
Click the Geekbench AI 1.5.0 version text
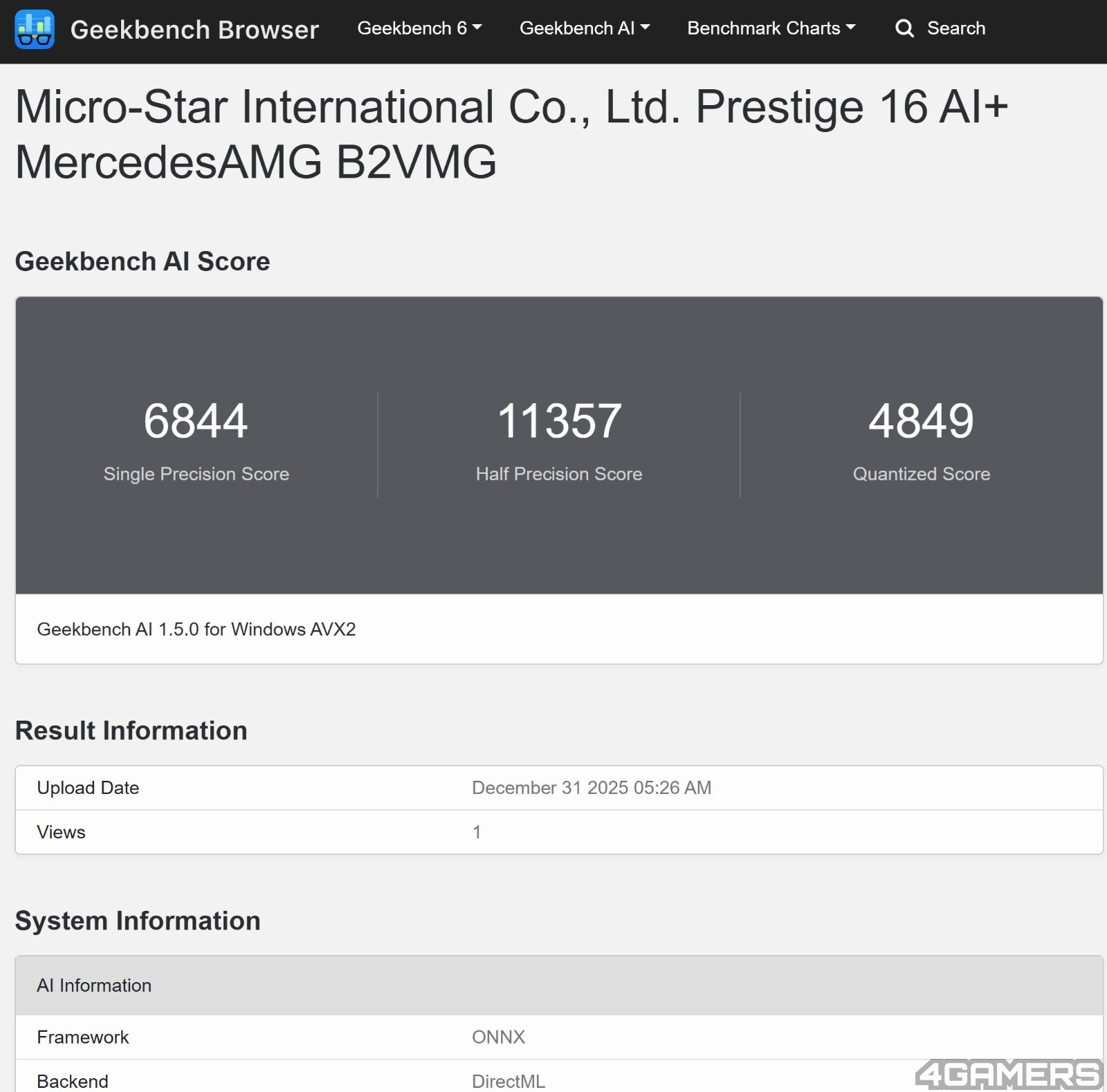click(196, 629)
